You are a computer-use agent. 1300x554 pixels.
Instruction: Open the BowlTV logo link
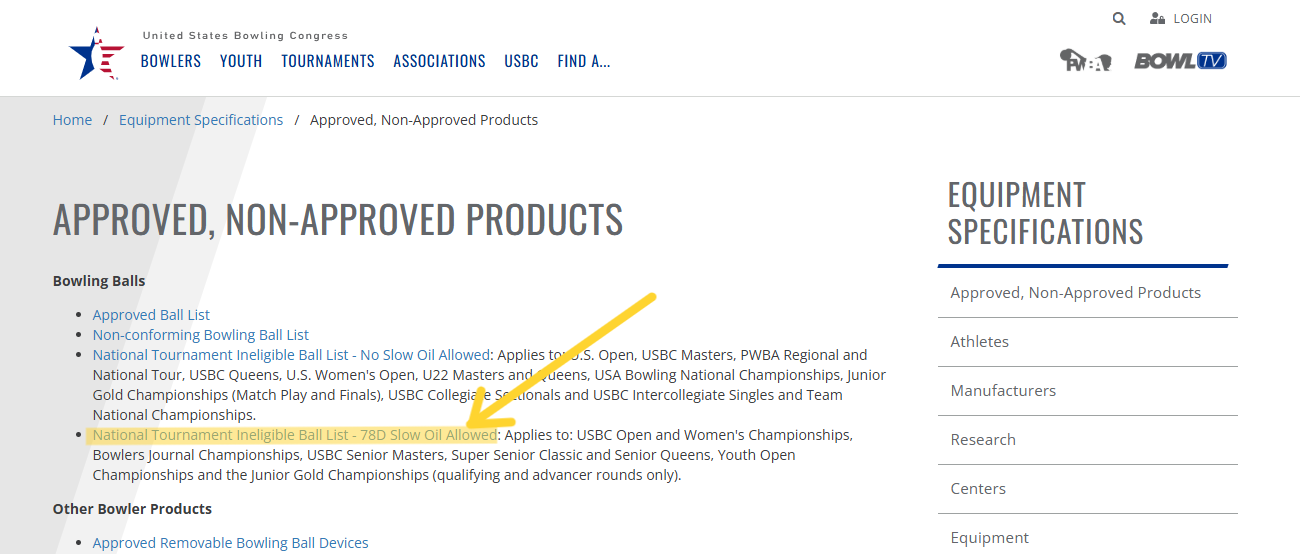coord(1180,61)
